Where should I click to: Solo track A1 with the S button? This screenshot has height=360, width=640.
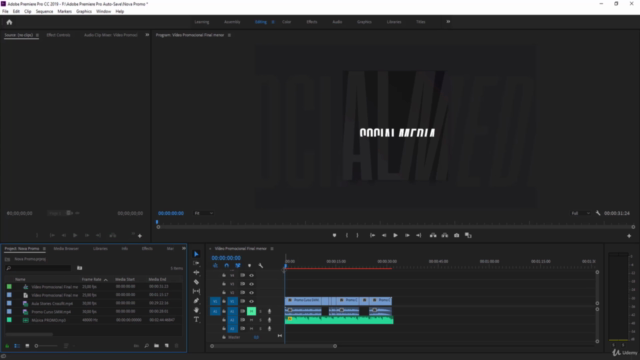click(260, 311)
